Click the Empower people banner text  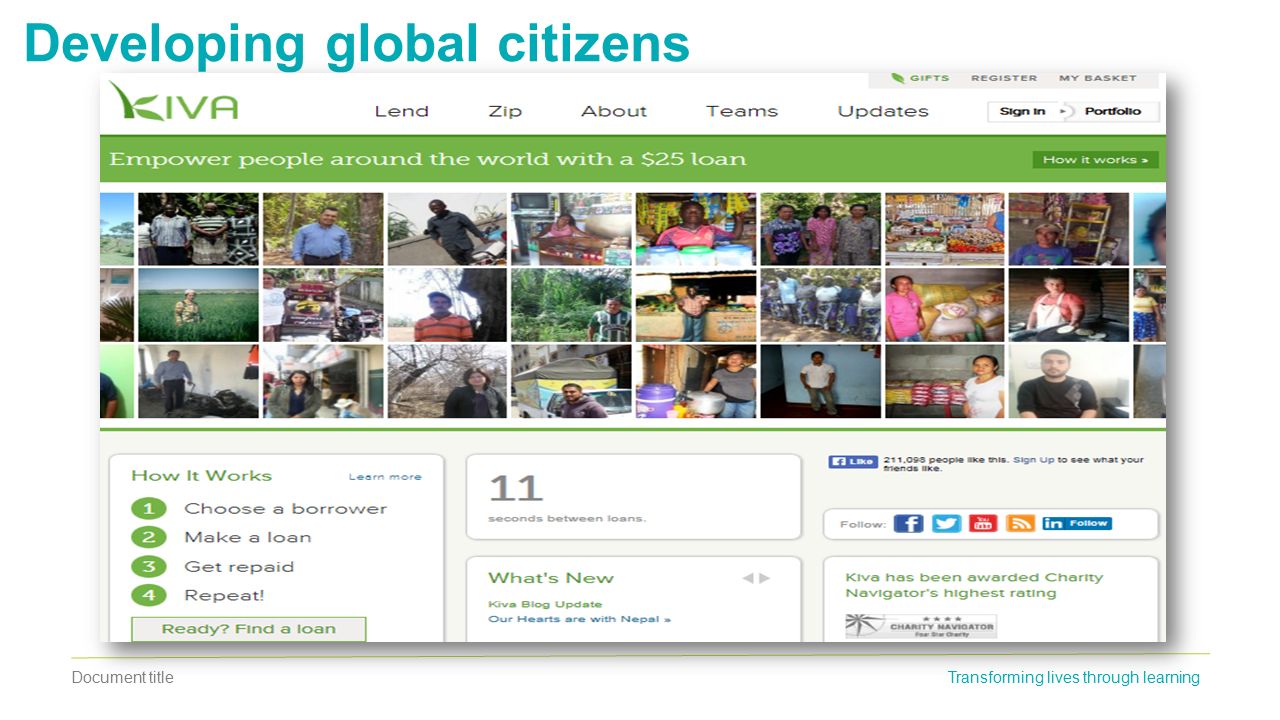[x=428, y=160]
